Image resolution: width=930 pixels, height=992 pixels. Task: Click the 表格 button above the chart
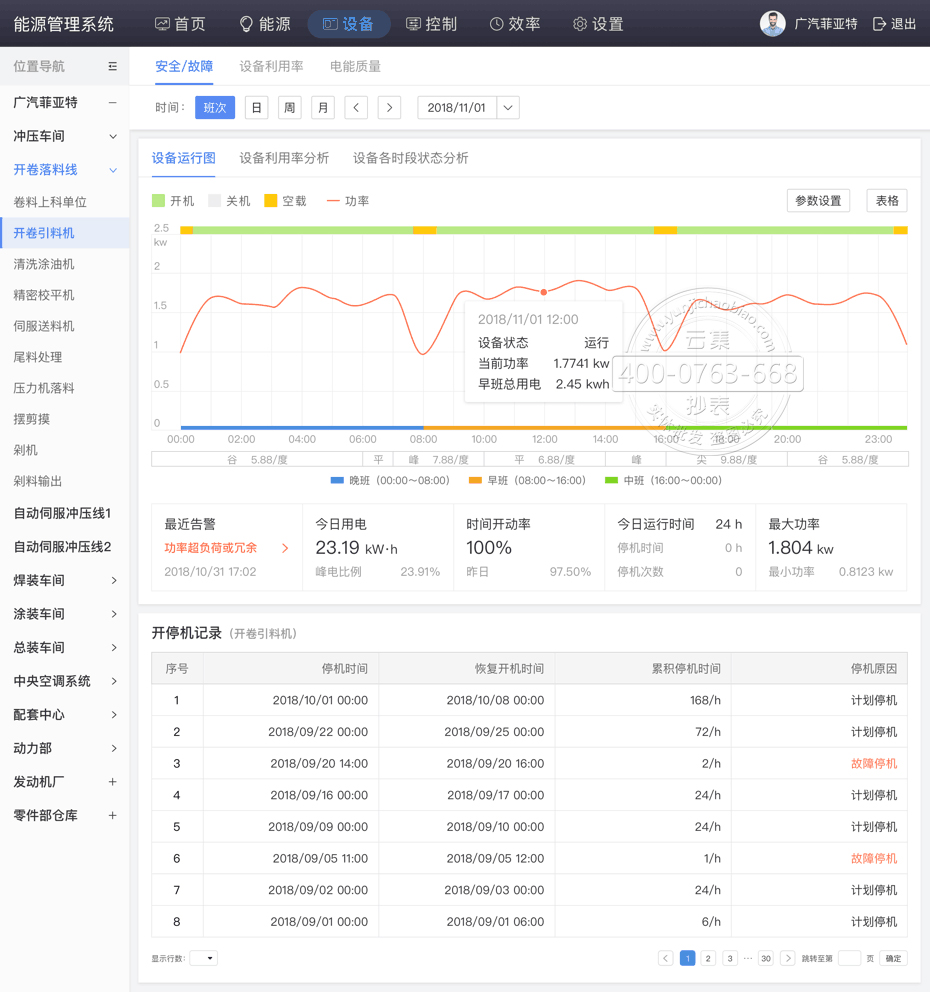click(888, 200)
